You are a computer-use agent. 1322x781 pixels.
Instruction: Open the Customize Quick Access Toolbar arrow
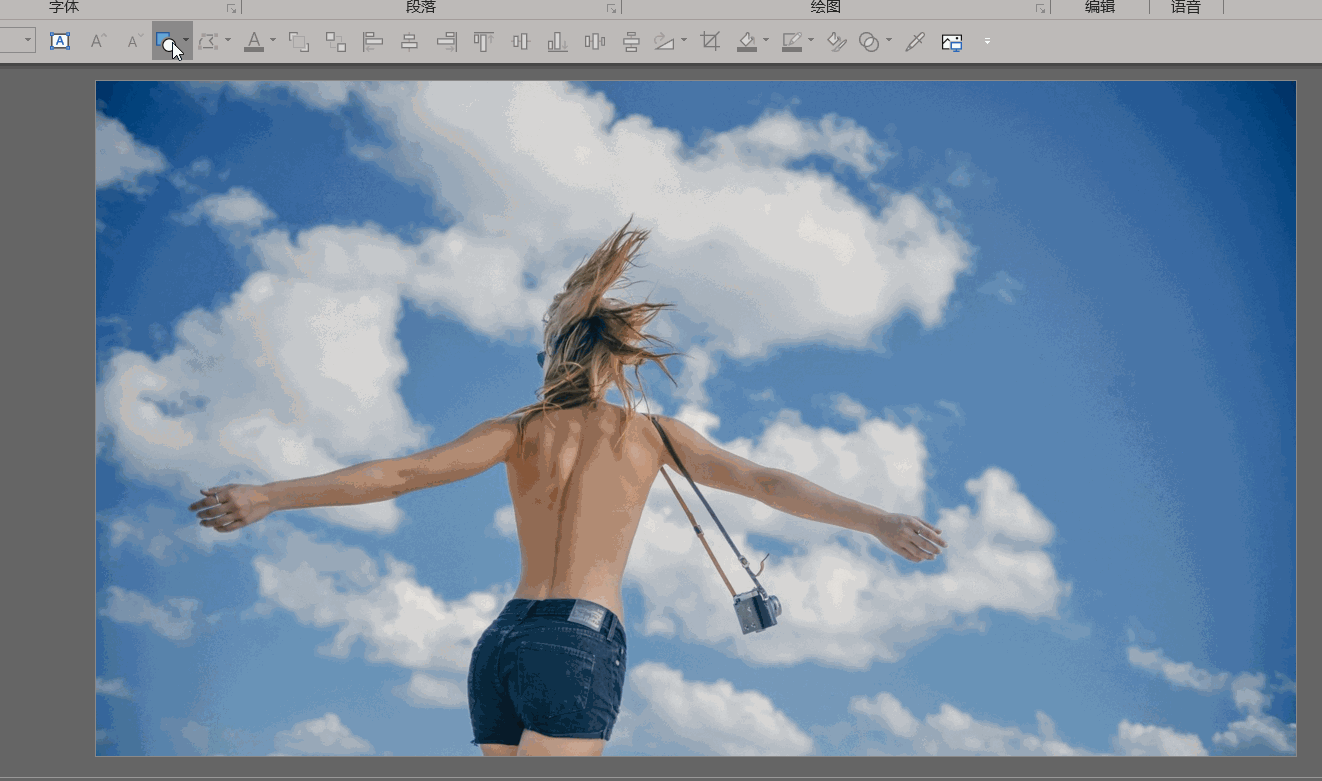[x=988, y=41]
